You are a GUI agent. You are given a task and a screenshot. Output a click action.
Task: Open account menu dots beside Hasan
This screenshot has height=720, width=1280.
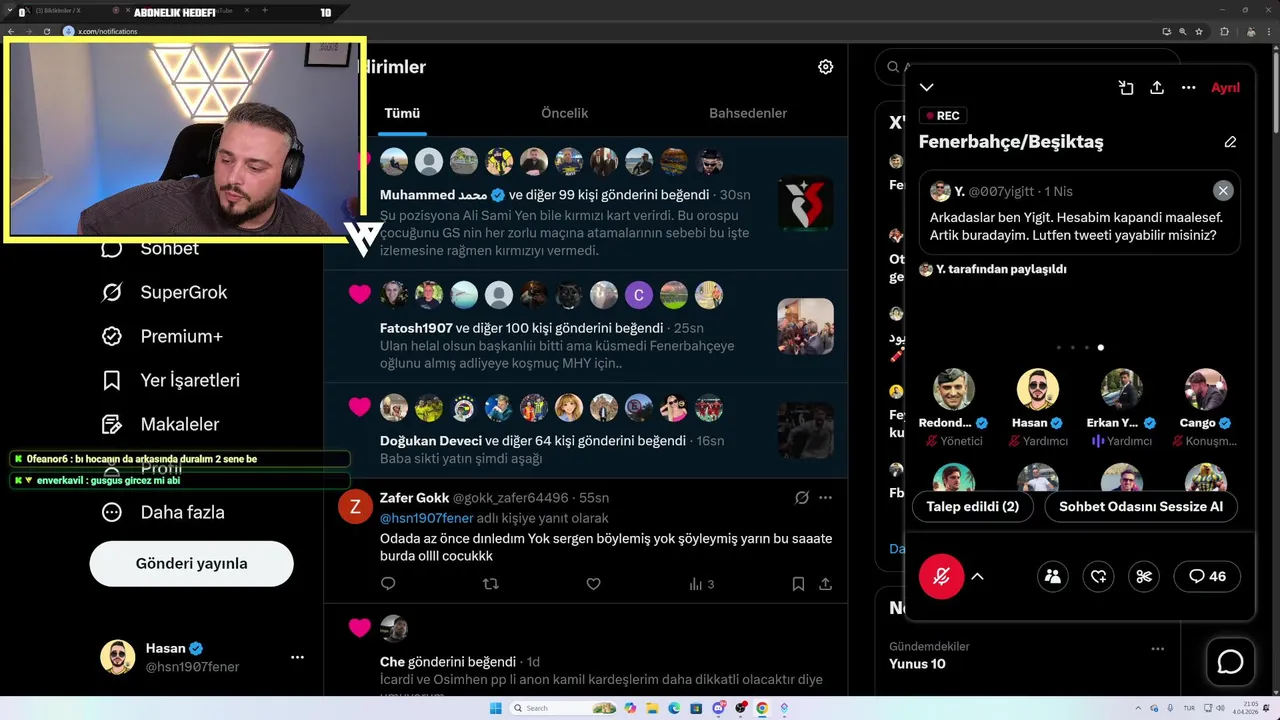click(297, 657)
